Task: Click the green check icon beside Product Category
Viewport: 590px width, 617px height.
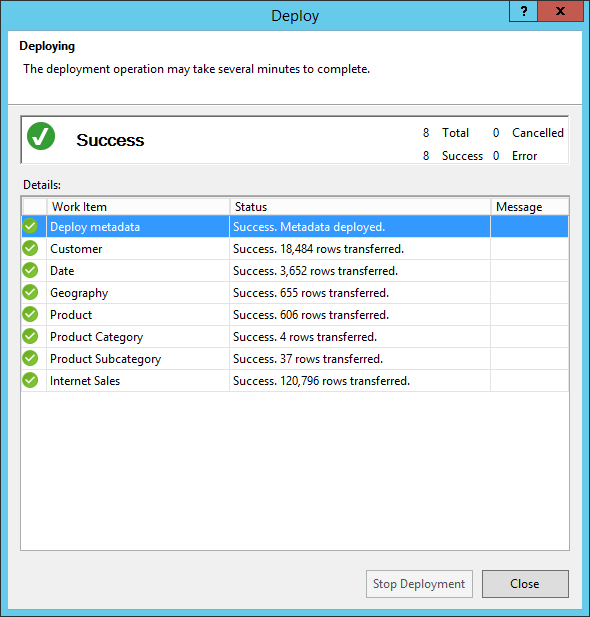Action: click(x=30, y=336)
